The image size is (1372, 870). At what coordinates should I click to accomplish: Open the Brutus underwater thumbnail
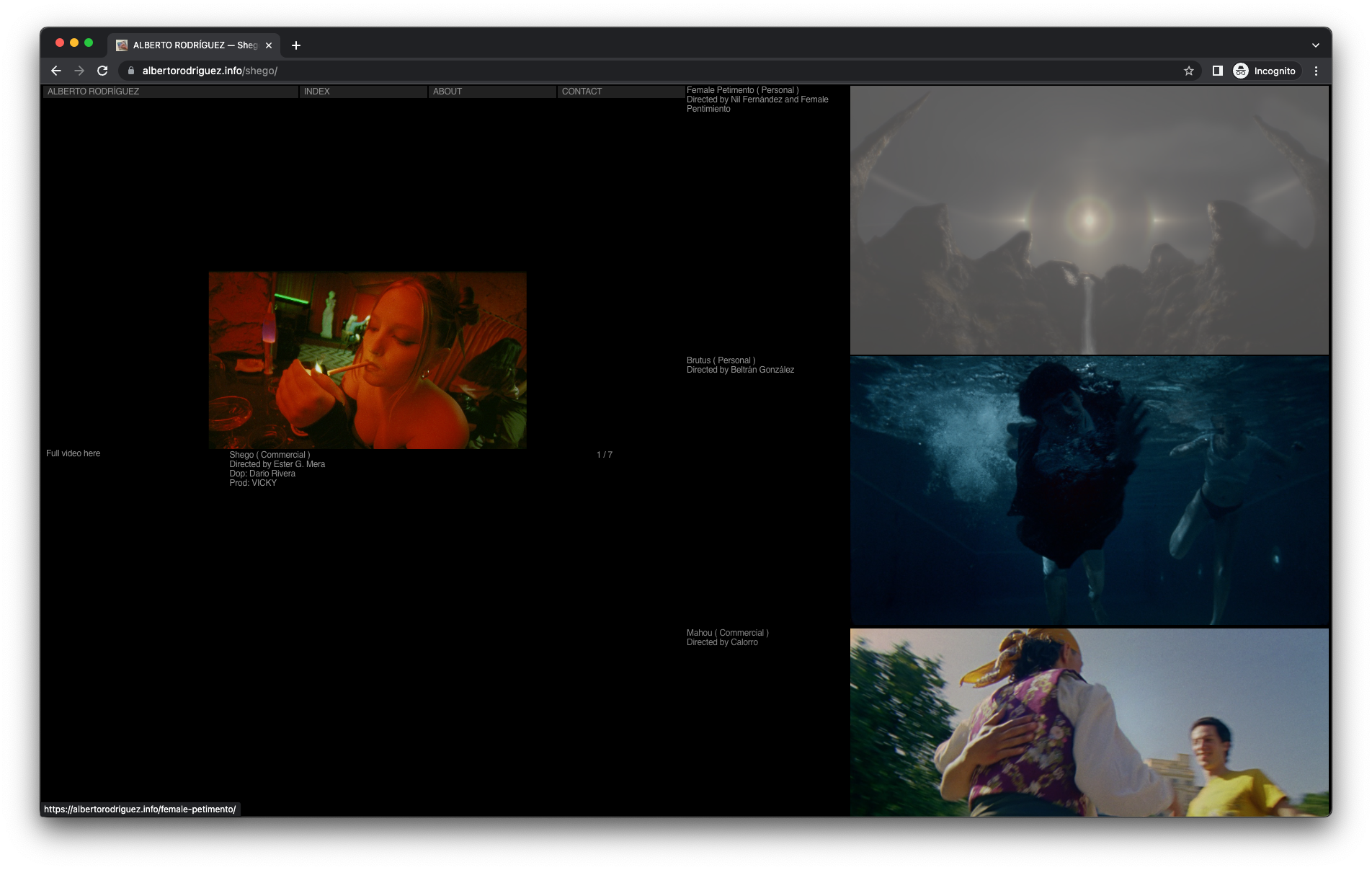click(1089, 490)
